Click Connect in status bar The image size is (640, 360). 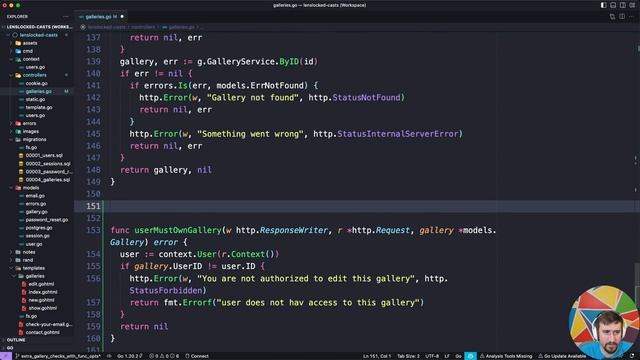197,356
